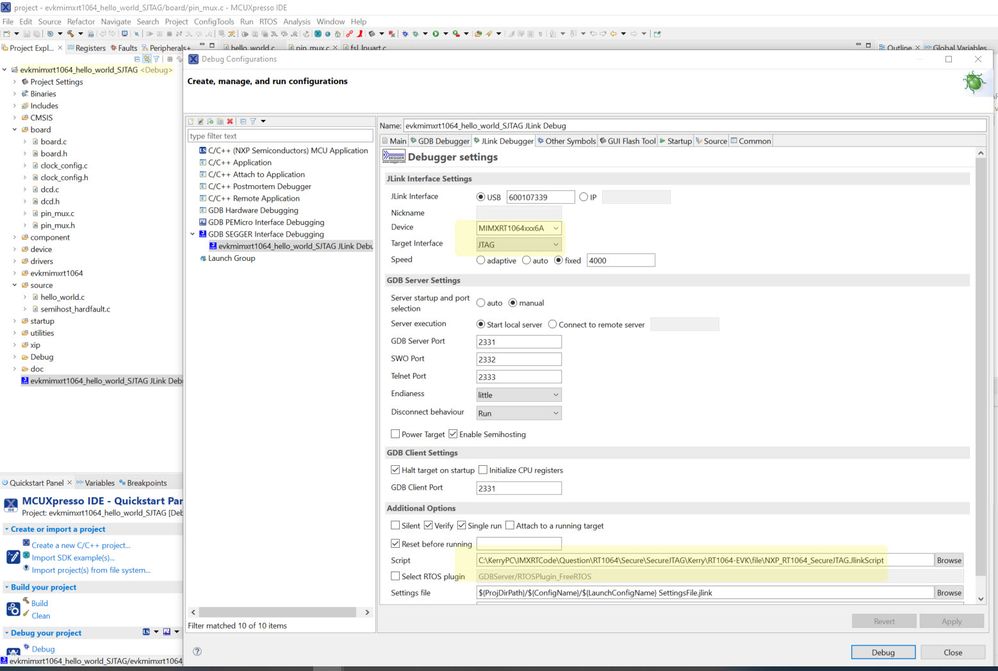Image resolution: width=998 pixels, height=671 pixels.
Task: Click the hammer Build icon in main toolbar
Action: [71, 33]
